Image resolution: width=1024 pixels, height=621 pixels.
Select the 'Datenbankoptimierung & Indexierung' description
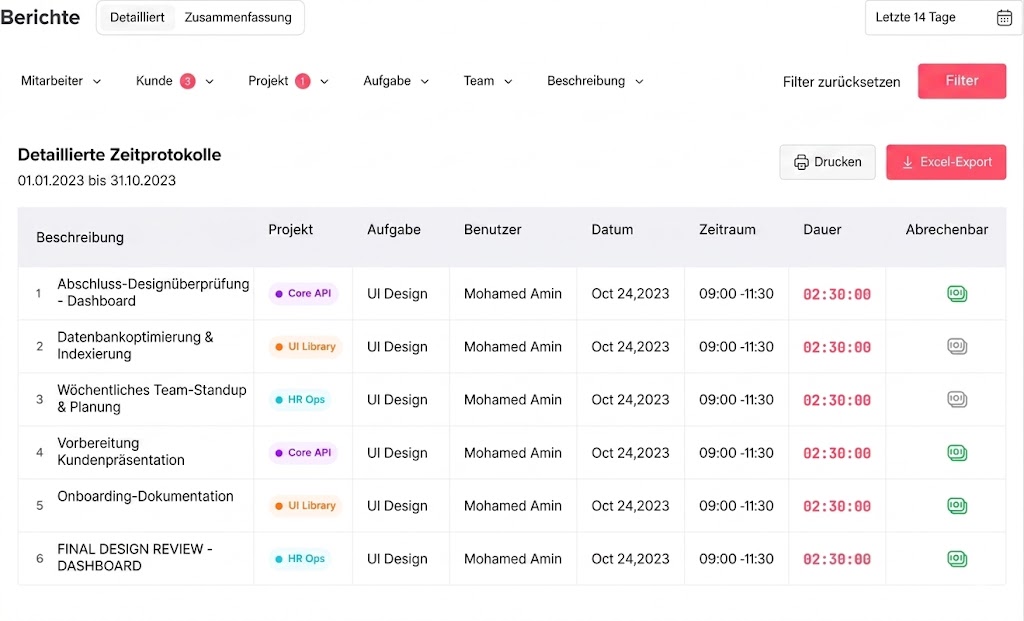tap(135, 345)
